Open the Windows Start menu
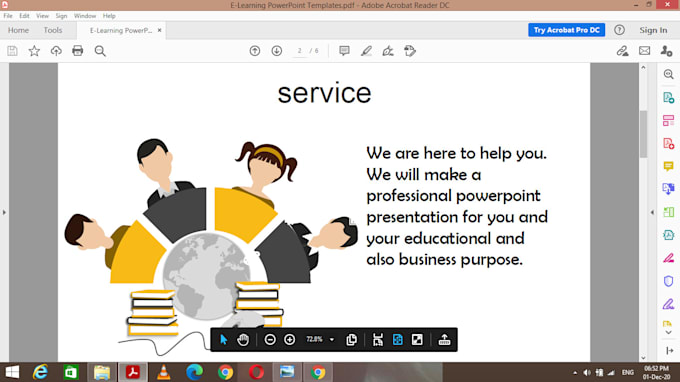Screen dimensions: 680x382 pyautogui.click(x=12, y=372)
